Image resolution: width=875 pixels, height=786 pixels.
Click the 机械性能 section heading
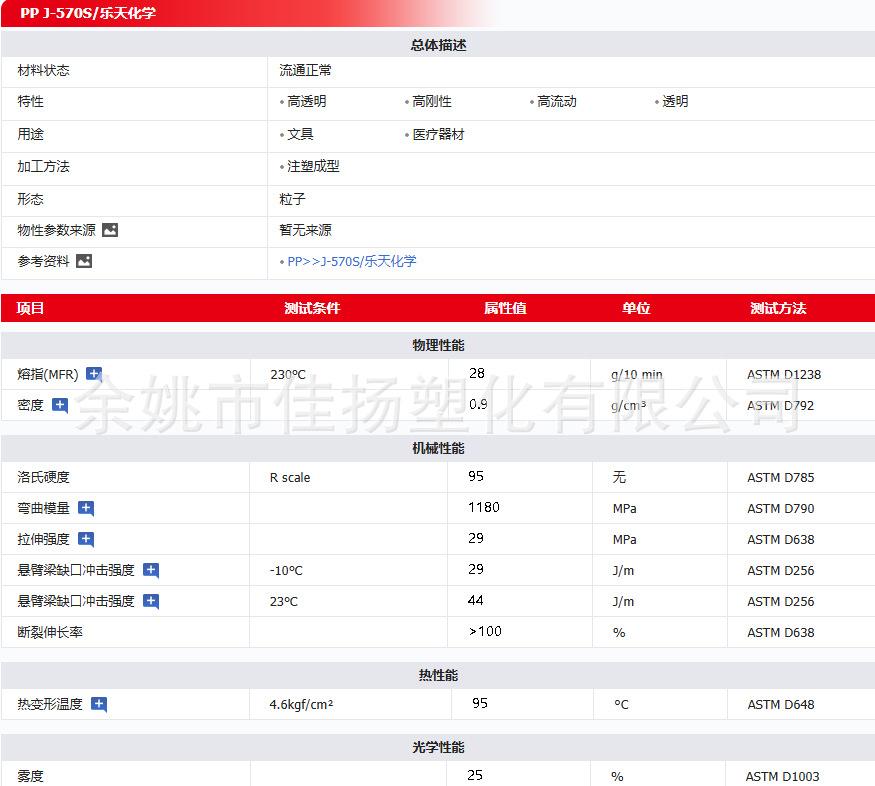(x=438, y=448)
